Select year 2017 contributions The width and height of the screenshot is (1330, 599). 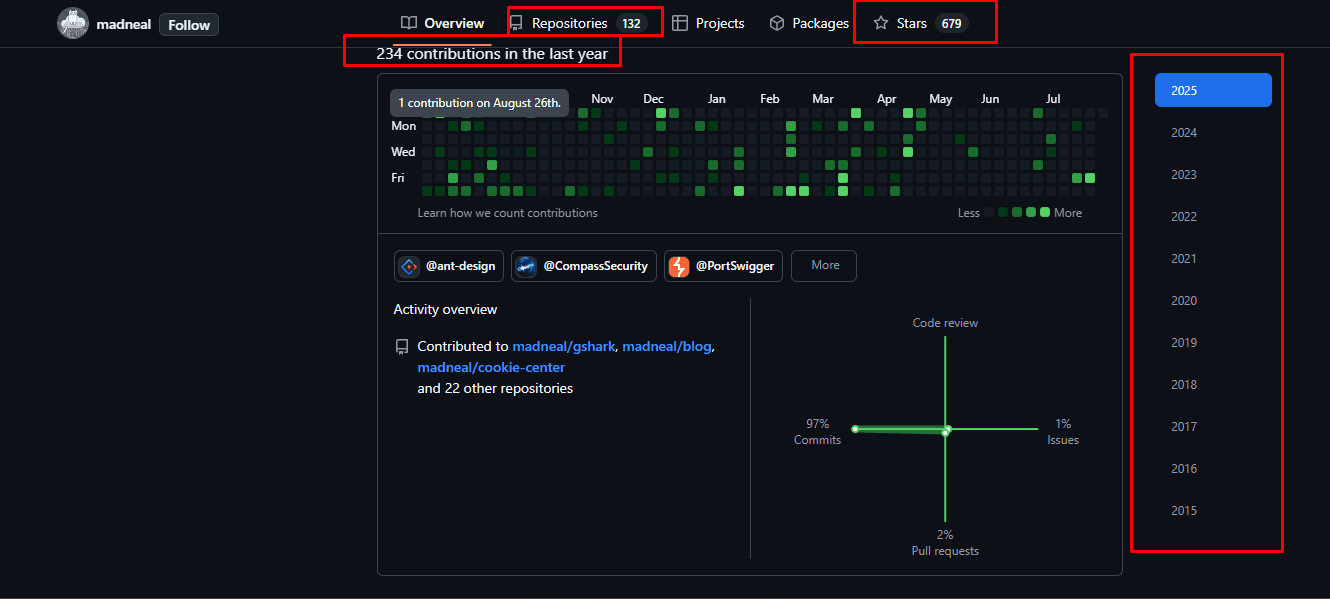[1213, 426]
